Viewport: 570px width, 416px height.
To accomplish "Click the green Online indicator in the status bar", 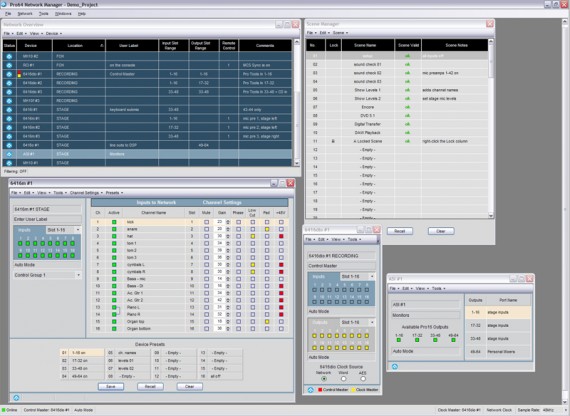I will pos(4,410).
